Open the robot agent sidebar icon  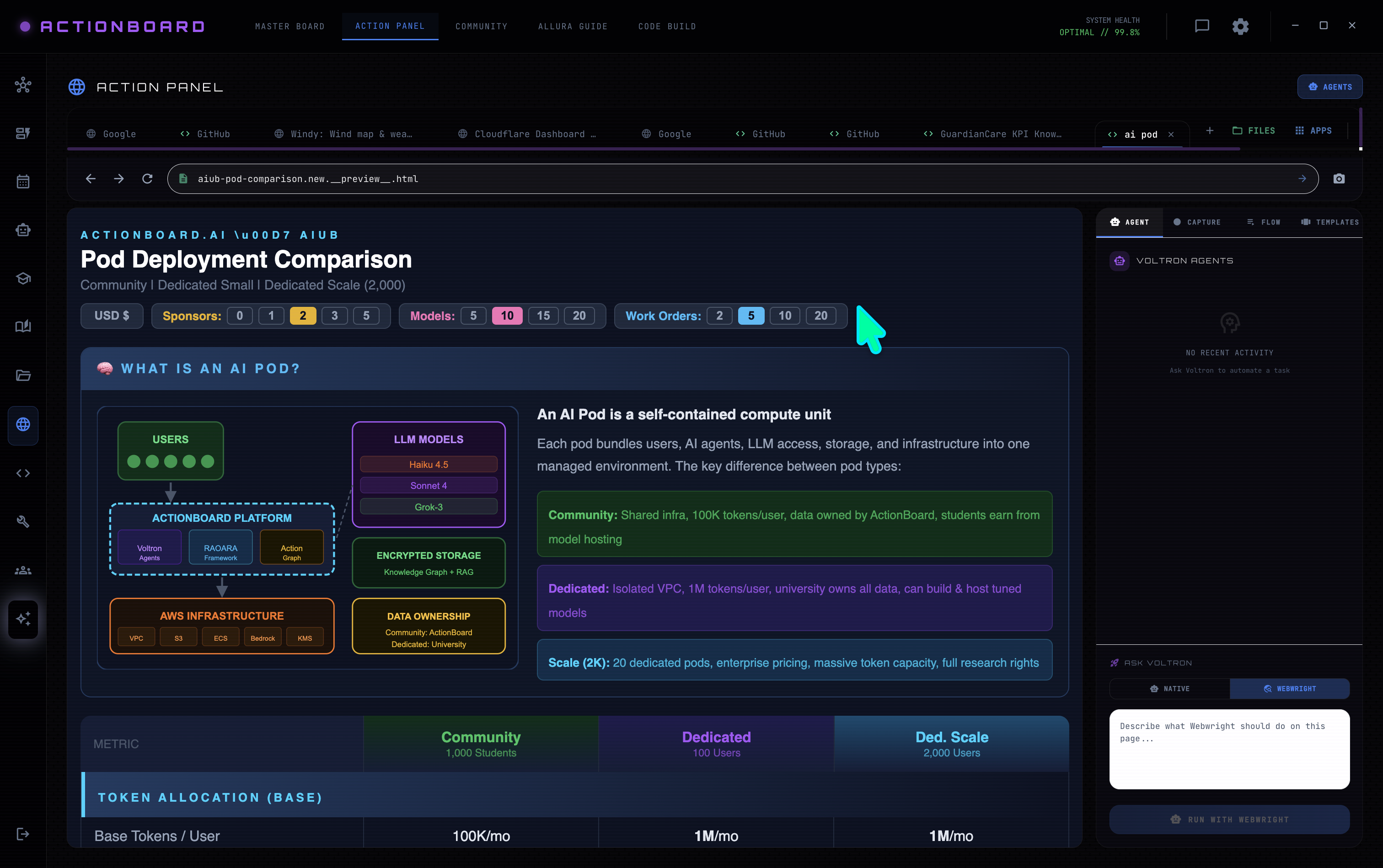[x=23, y=230]
